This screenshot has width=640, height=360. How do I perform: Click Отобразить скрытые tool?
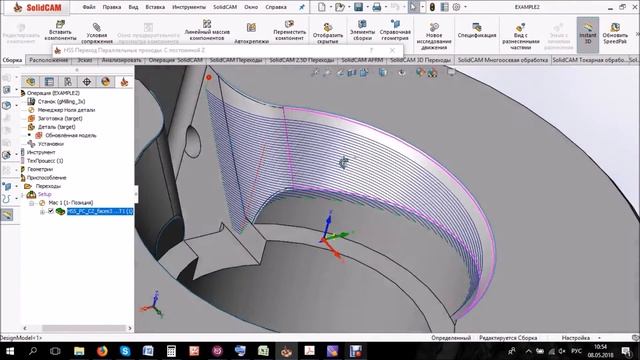click(x=328, y=33)
